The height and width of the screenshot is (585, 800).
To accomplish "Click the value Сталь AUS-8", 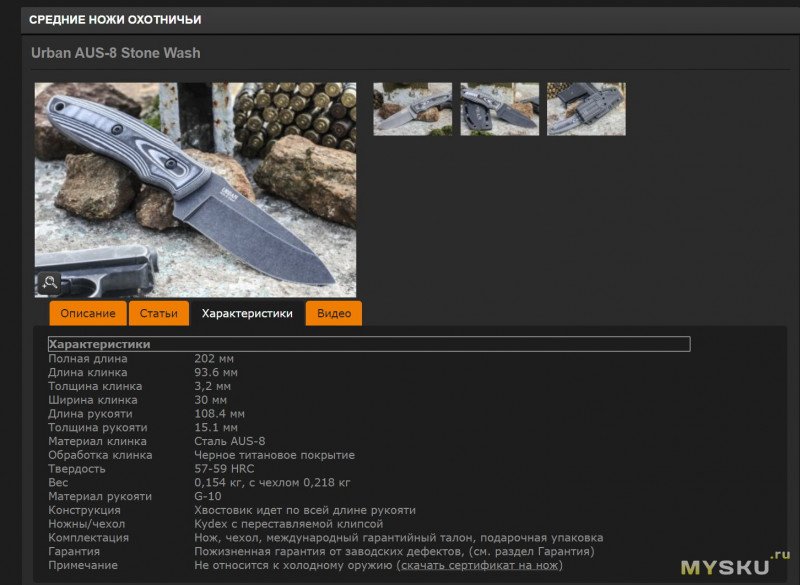I will (228, 440).
